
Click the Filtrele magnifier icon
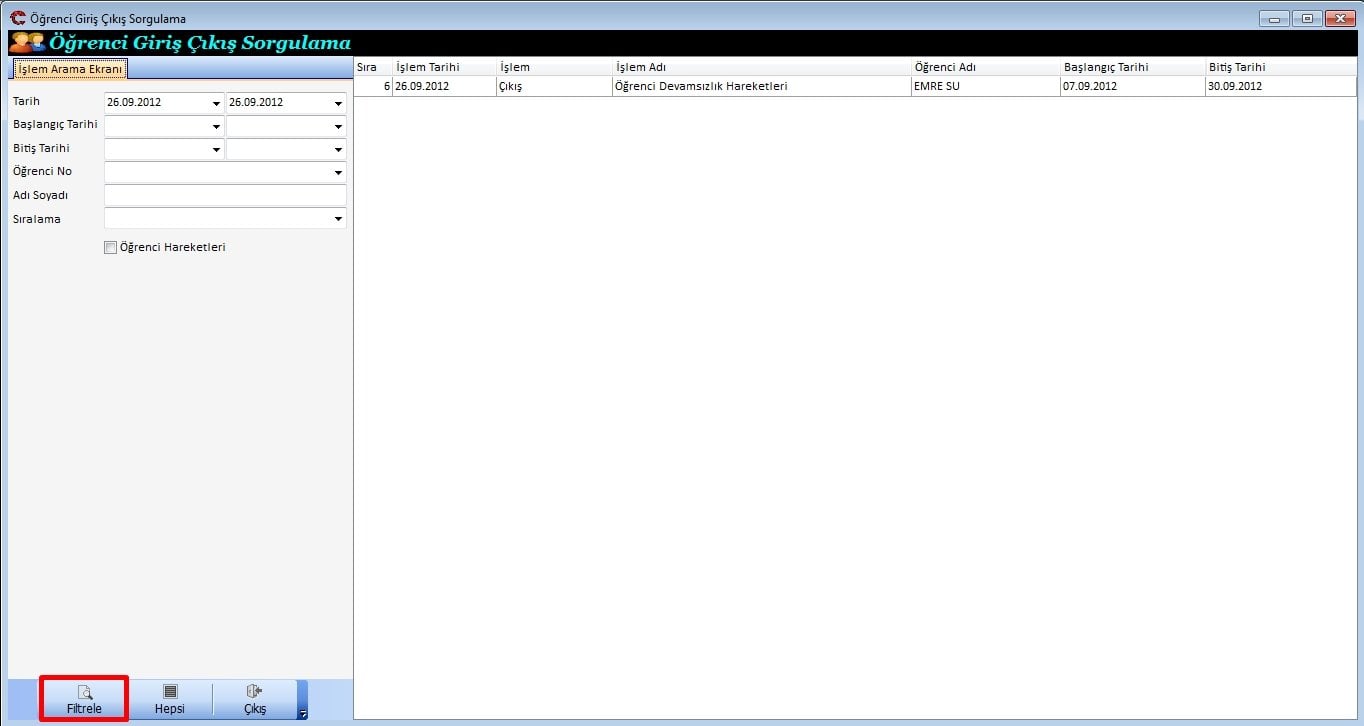85,691
